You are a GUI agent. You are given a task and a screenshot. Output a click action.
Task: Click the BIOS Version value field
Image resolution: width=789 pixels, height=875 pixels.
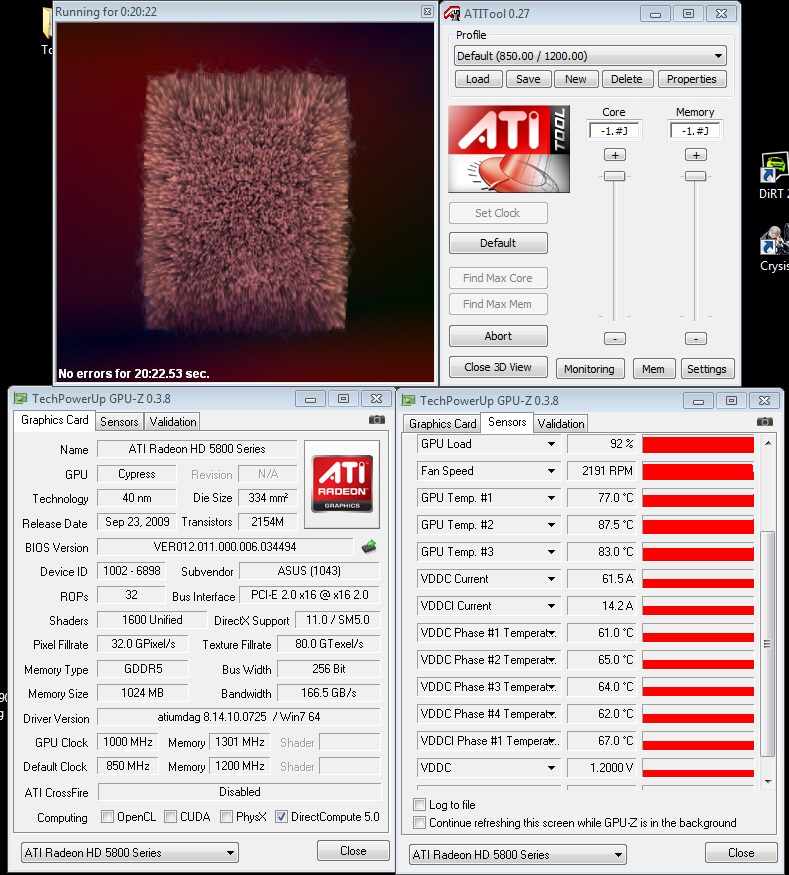(225, 547)
